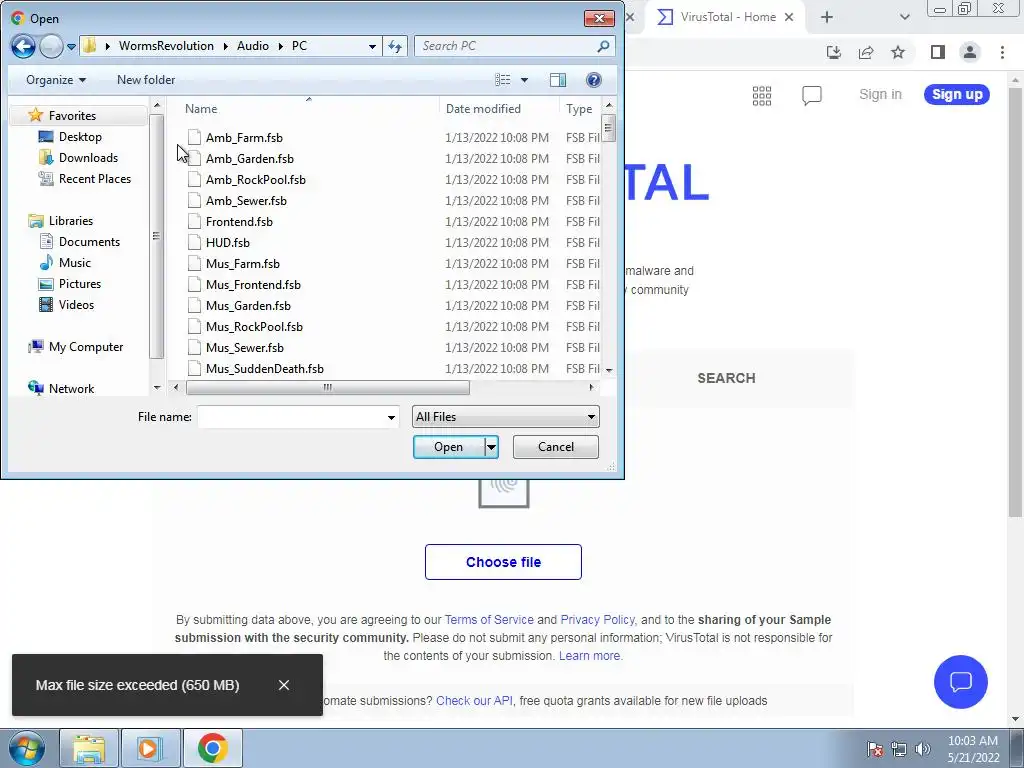Go back using the dialog's Back arrow

click(23, 46)
